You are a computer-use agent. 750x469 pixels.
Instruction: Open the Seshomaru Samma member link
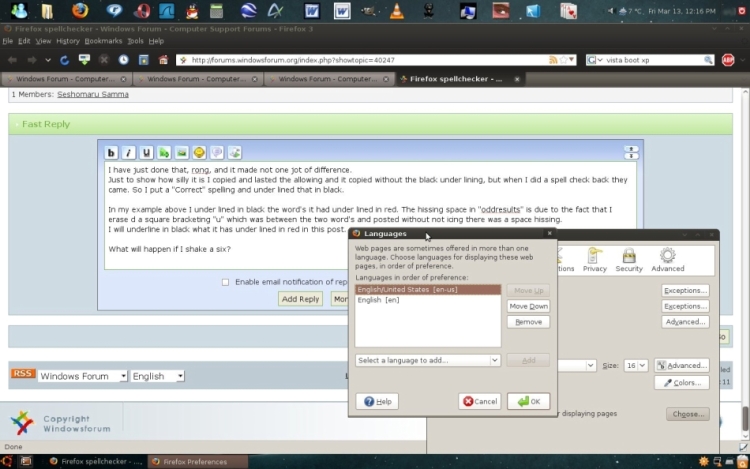pyautogui.click(x=93, y=94)
